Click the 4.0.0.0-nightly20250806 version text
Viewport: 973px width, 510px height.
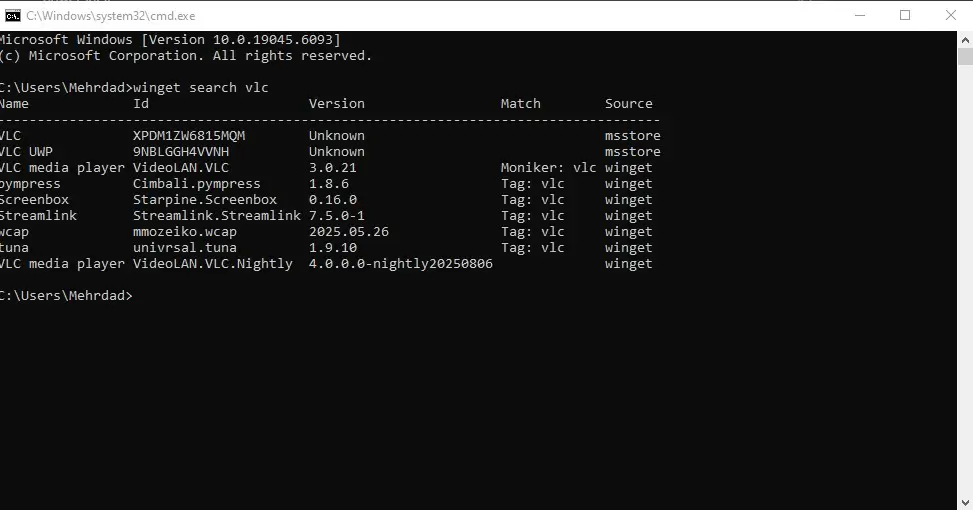coord(400,264)
